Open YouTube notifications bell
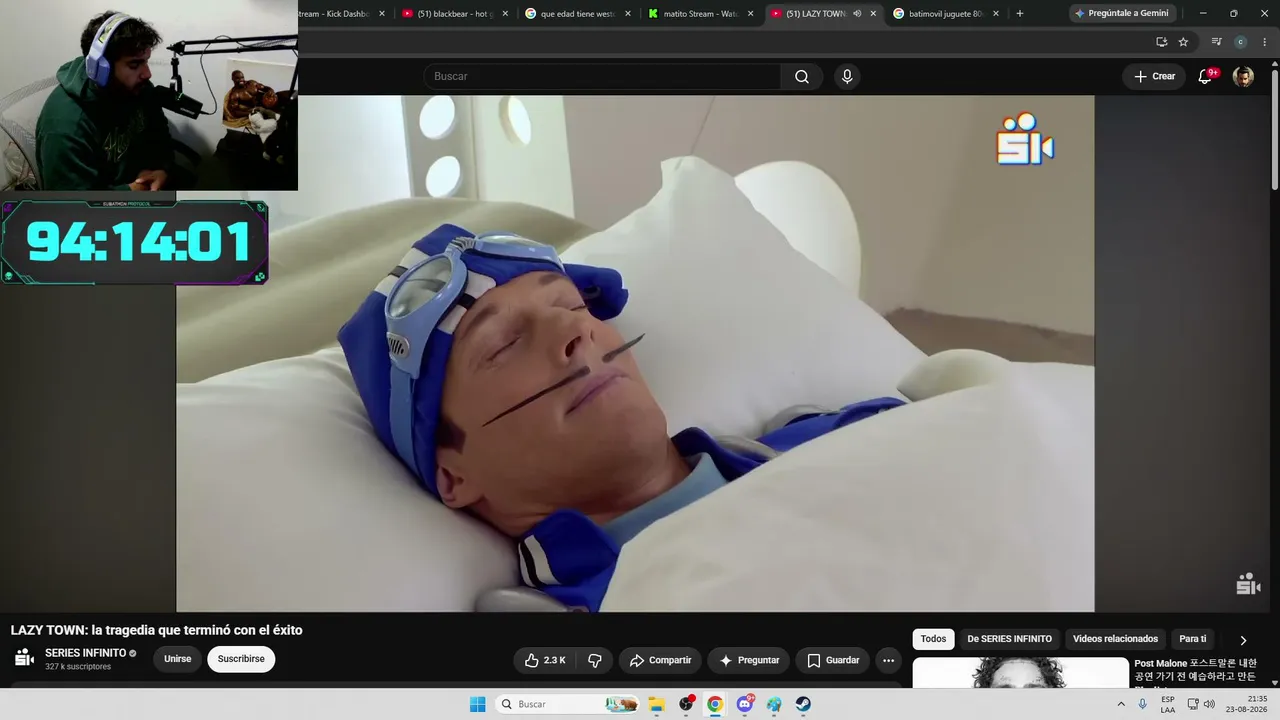The width and height of the screenshot is (1280, 720). pyautogui.click(x=1205, y=76)
